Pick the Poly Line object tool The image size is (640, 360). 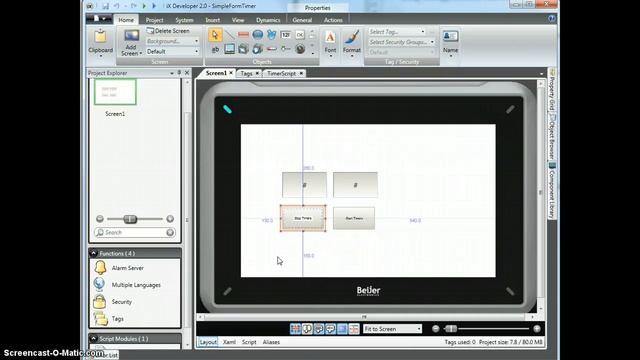pos(271,35)
